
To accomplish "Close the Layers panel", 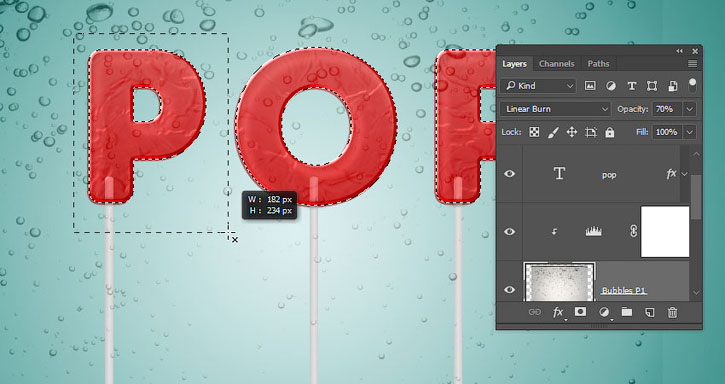I will (x=695, y=51).
